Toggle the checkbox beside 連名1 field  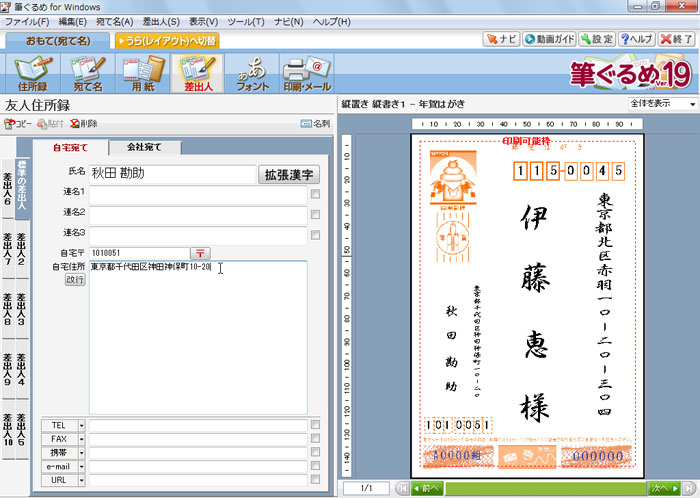point(315,194)
